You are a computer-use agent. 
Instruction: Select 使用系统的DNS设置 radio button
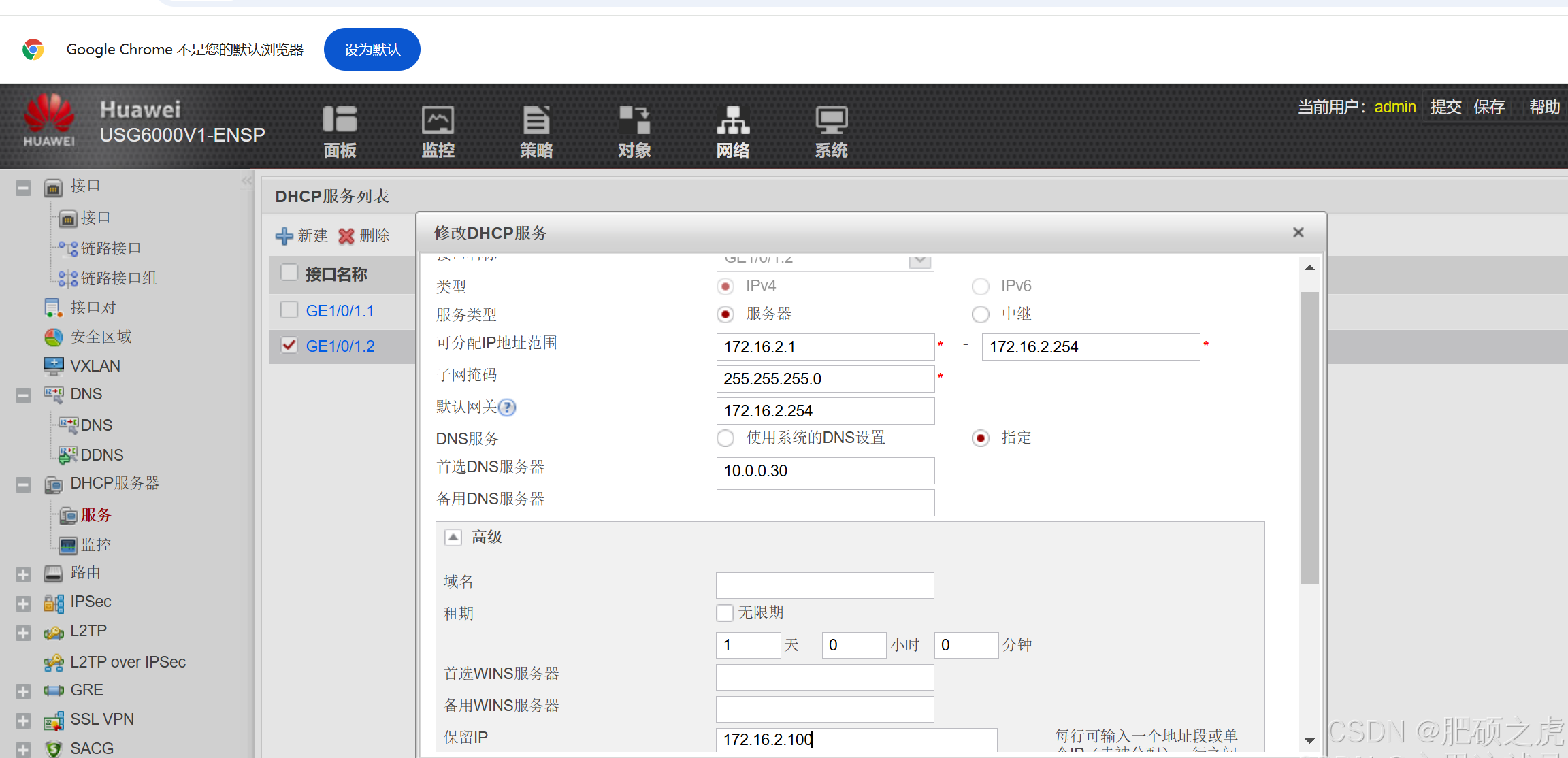(725, 438)
